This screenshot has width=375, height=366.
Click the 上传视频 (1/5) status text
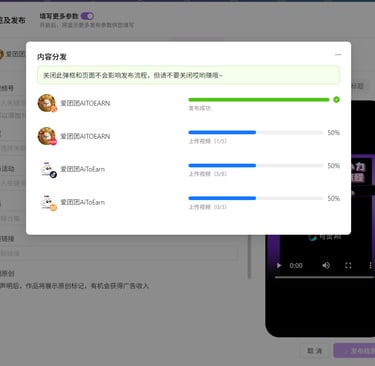point(207,141)
